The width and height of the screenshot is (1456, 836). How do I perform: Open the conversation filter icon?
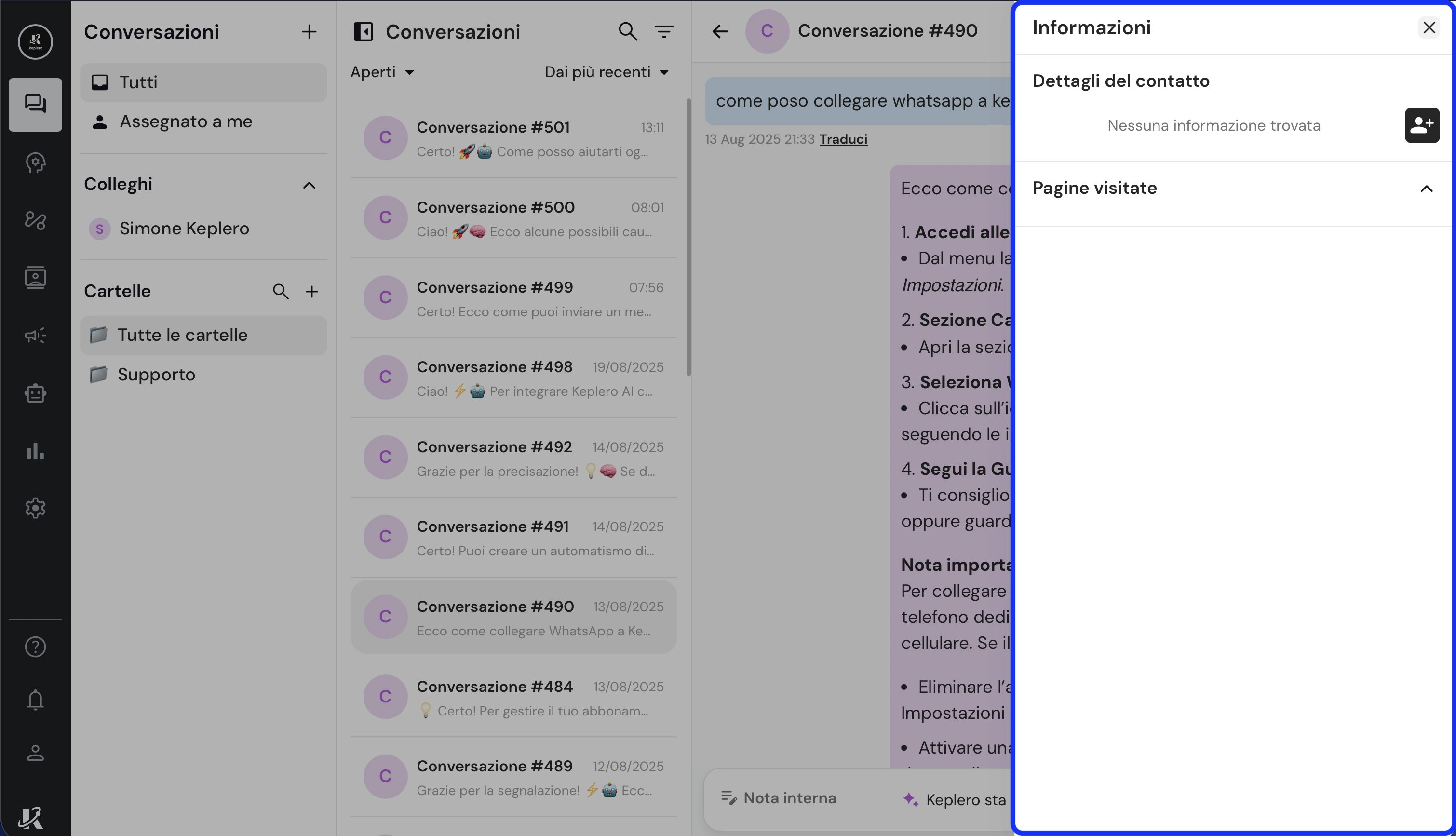tap(664, 32)
